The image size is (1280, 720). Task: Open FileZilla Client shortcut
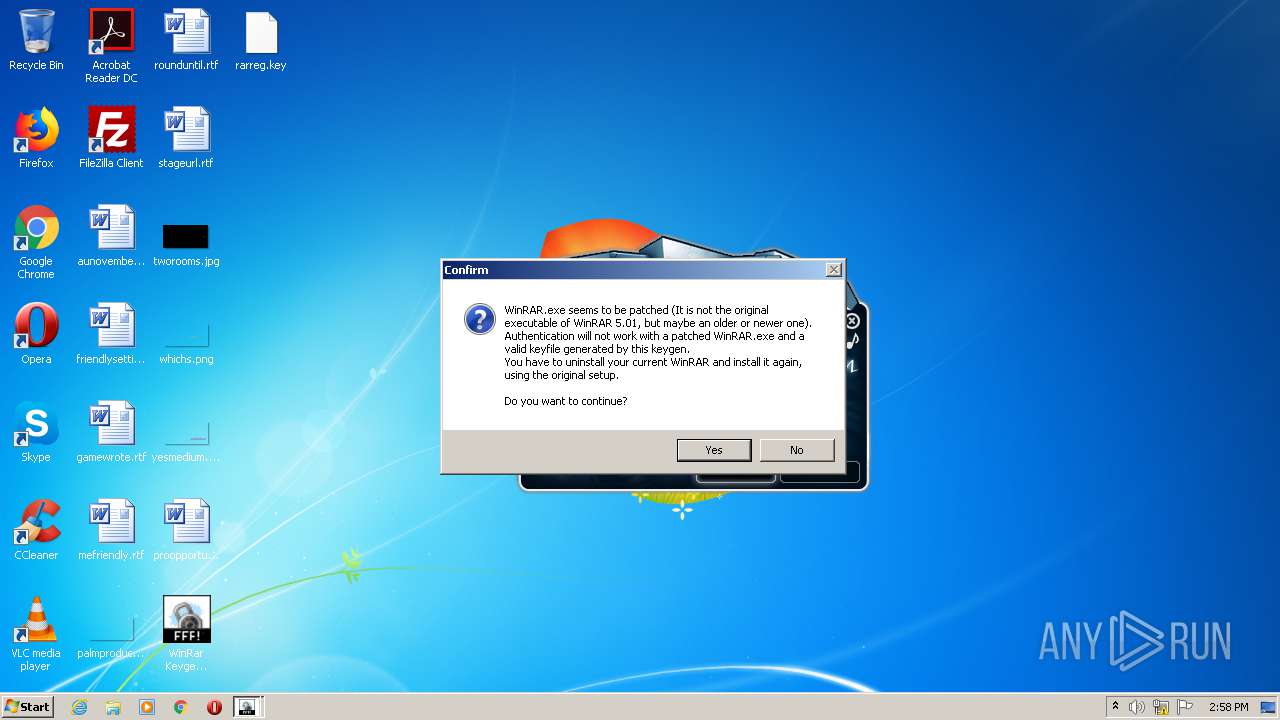(x=111, y=139)
